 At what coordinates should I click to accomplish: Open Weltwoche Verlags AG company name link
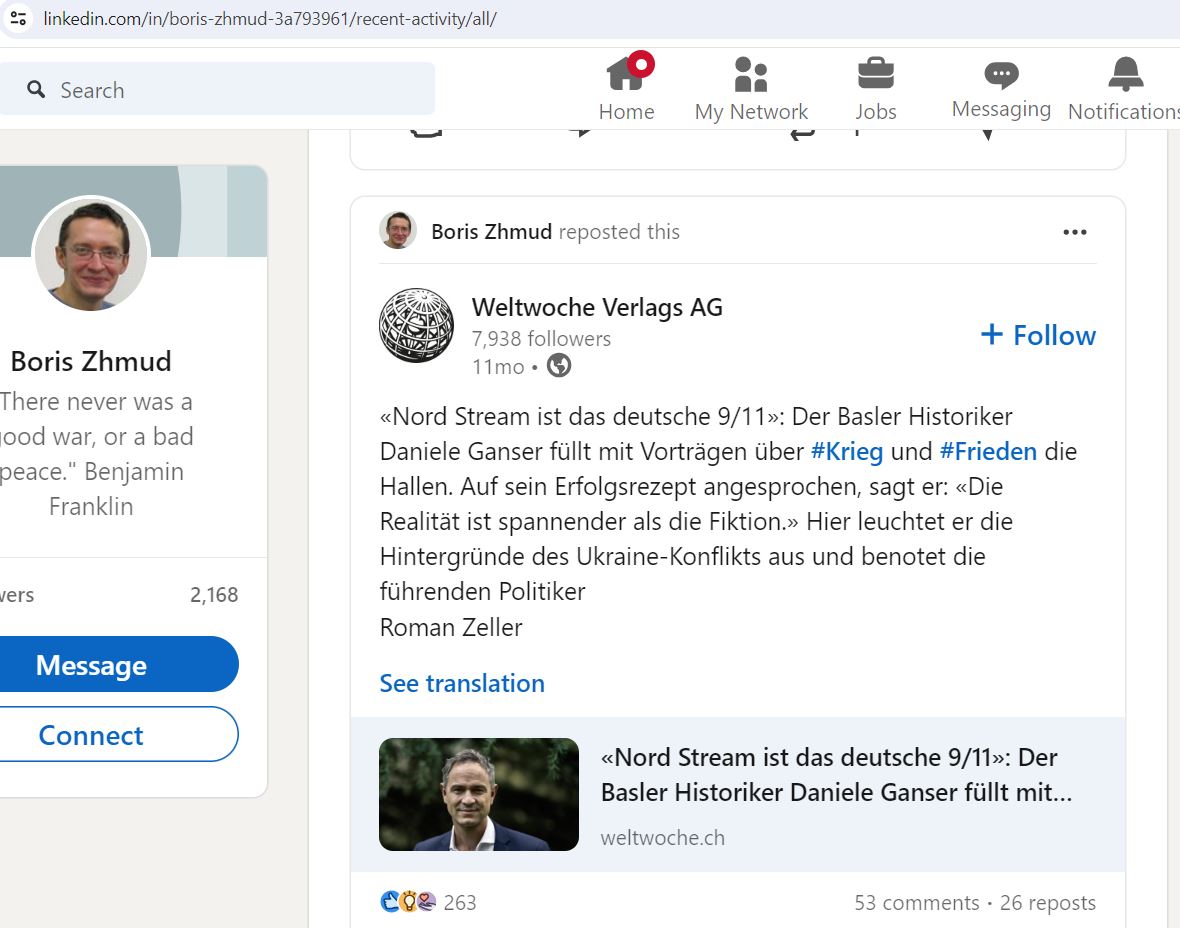pyautogui.click(x=597, y=307)
